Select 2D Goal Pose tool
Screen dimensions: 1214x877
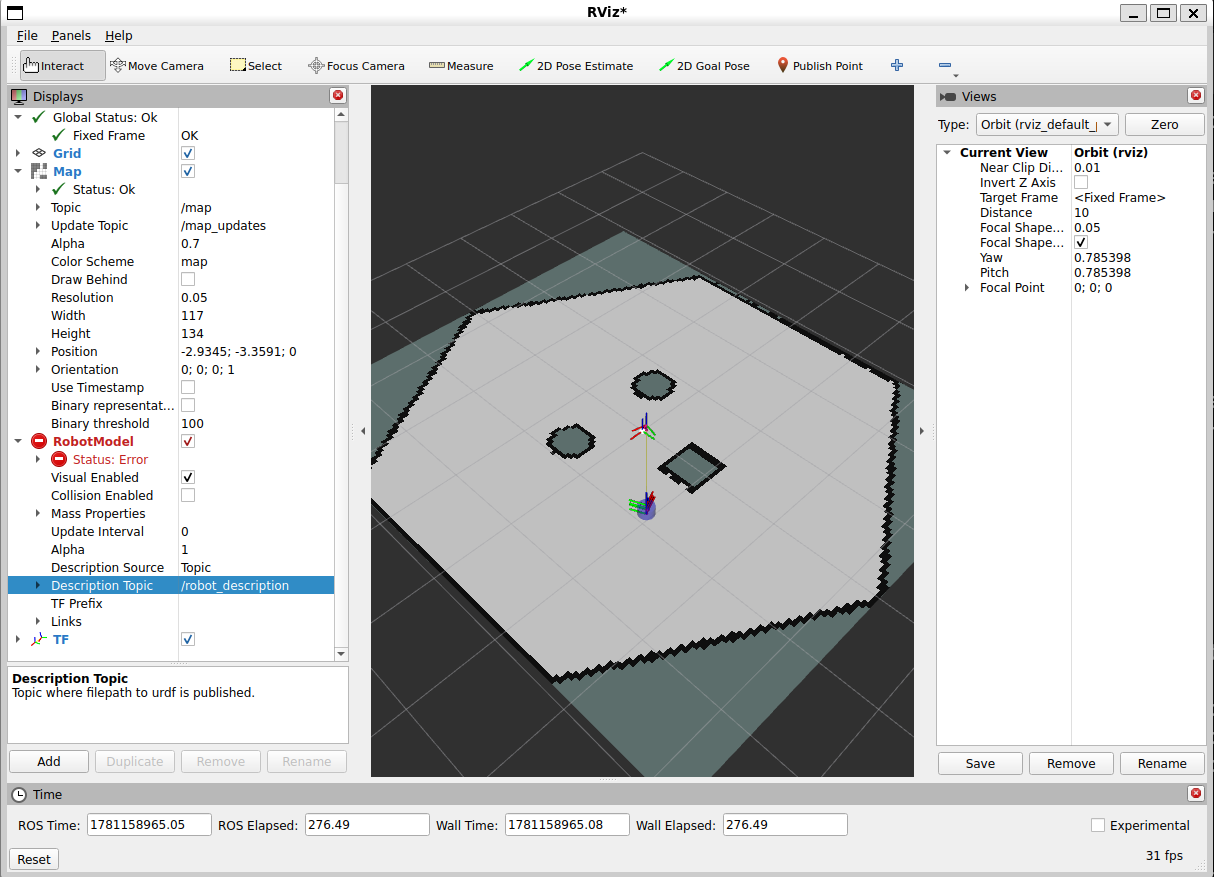[704, 66]
